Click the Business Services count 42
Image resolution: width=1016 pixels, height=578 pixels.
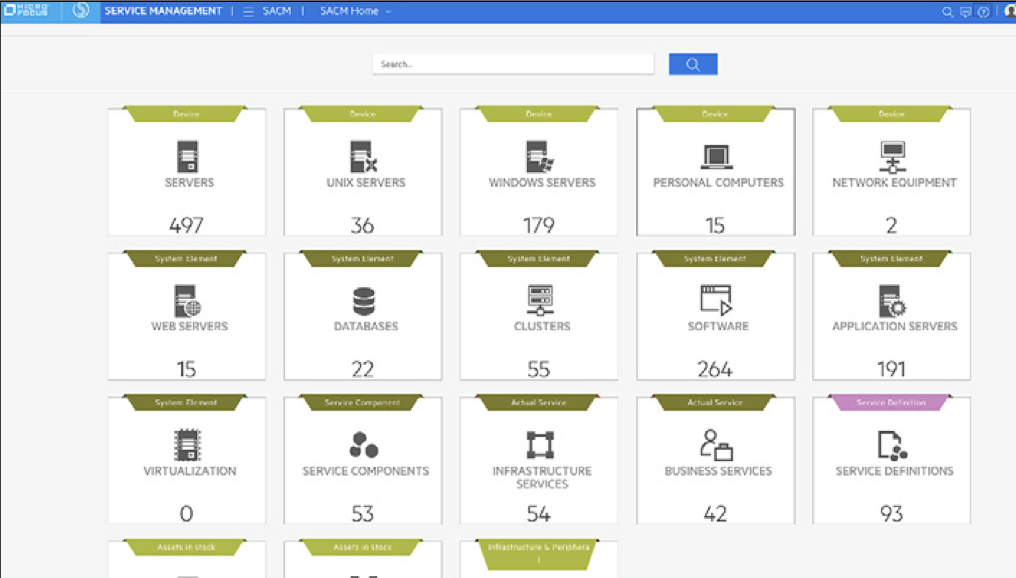pos(715,514)
